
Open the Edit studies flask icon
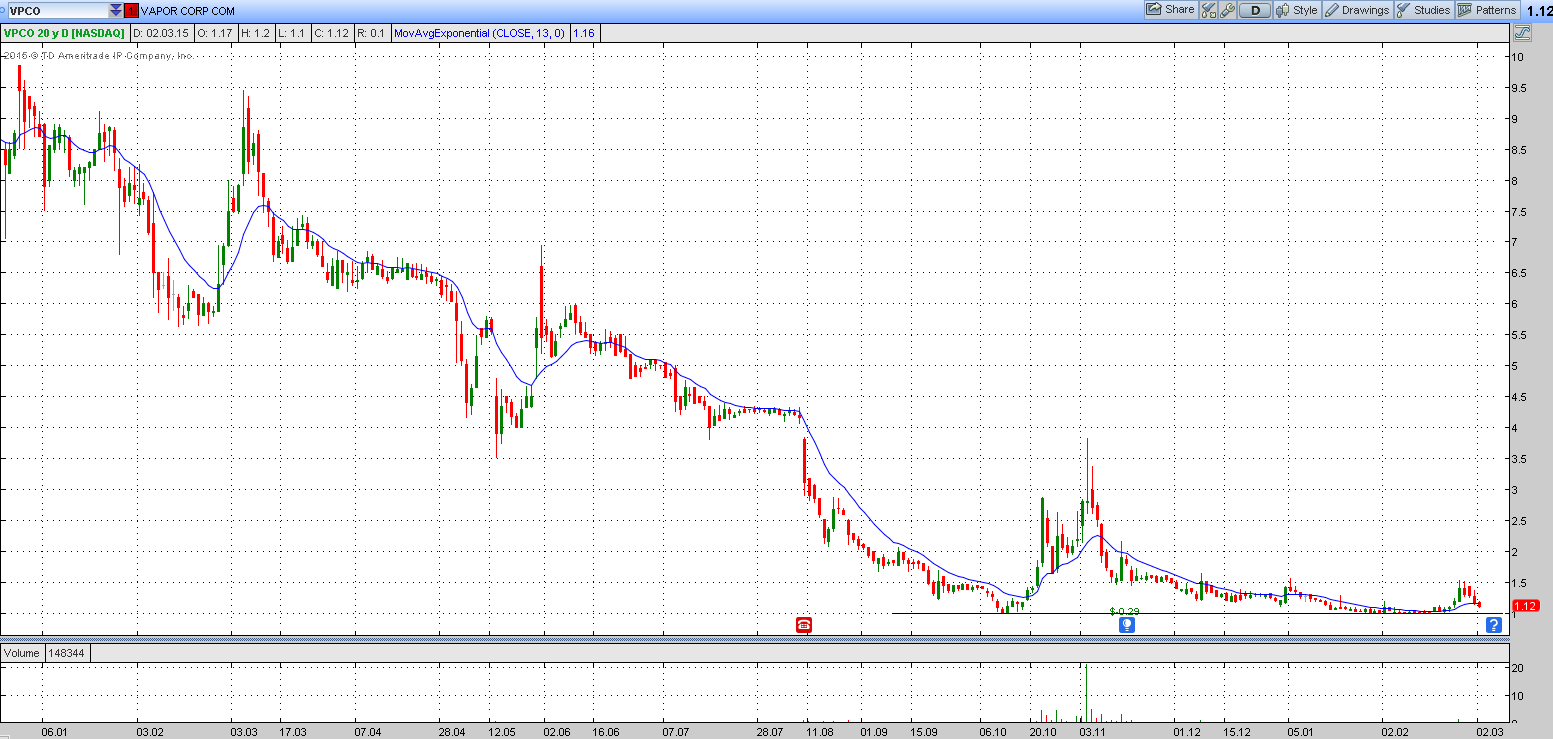(1208, 10)
